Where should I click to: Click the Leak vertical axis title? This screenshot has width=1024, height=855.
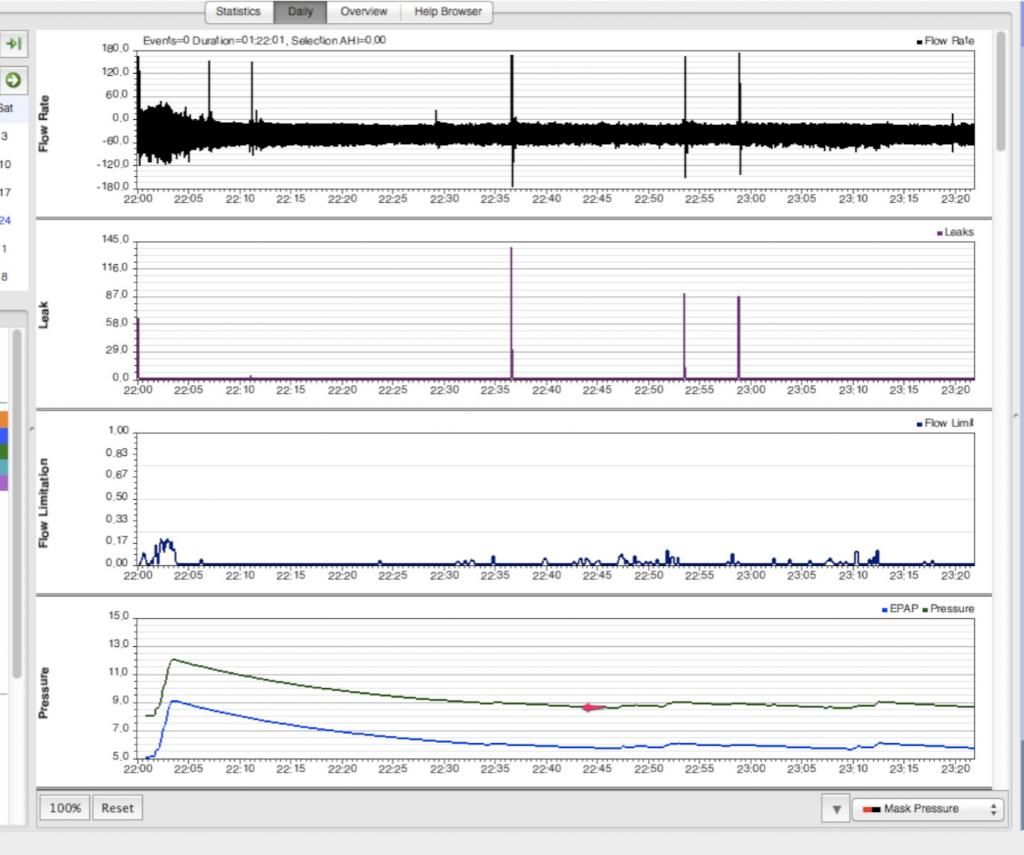click(x=44, y=314)
